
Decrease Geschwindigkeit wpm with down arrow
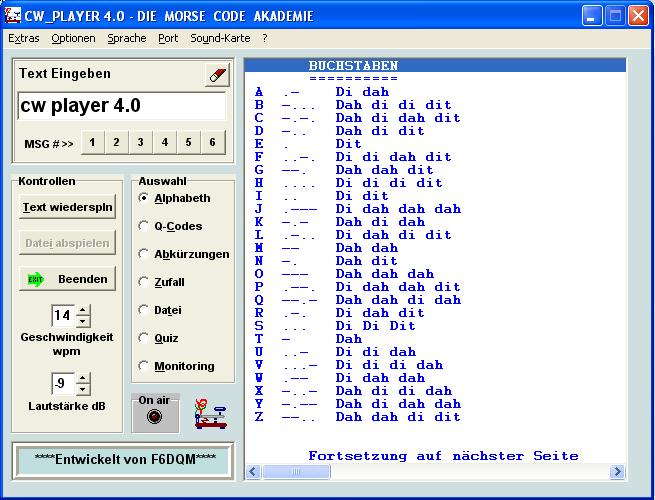(83, 321)
